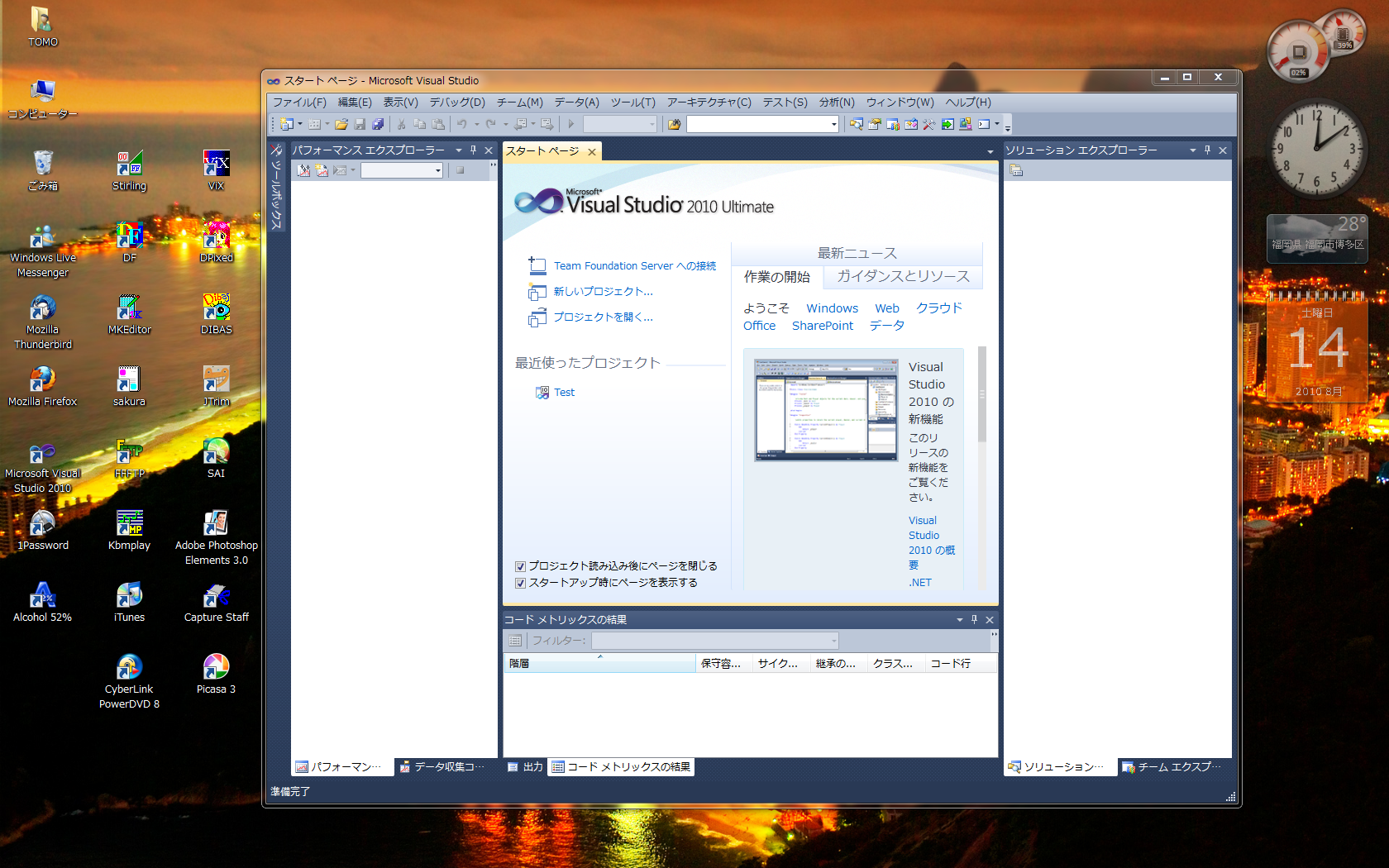This screenshot has width=1389, height=868.
Task: Close the スタート ページ tab
Action: pos(592,152)
